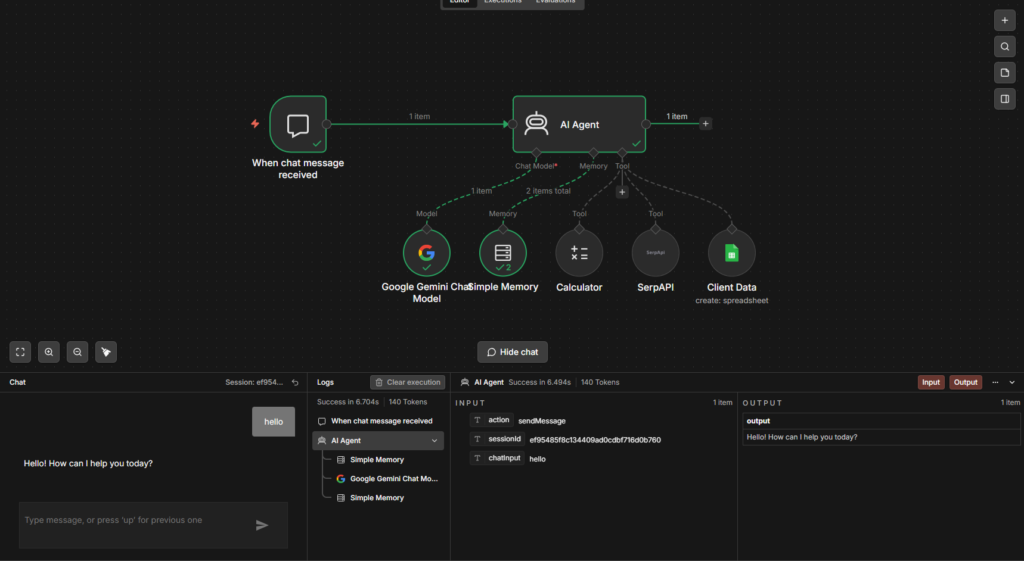Click the create: spreadsheet subtitle
Screen dimensions: 1024x561
731,301
